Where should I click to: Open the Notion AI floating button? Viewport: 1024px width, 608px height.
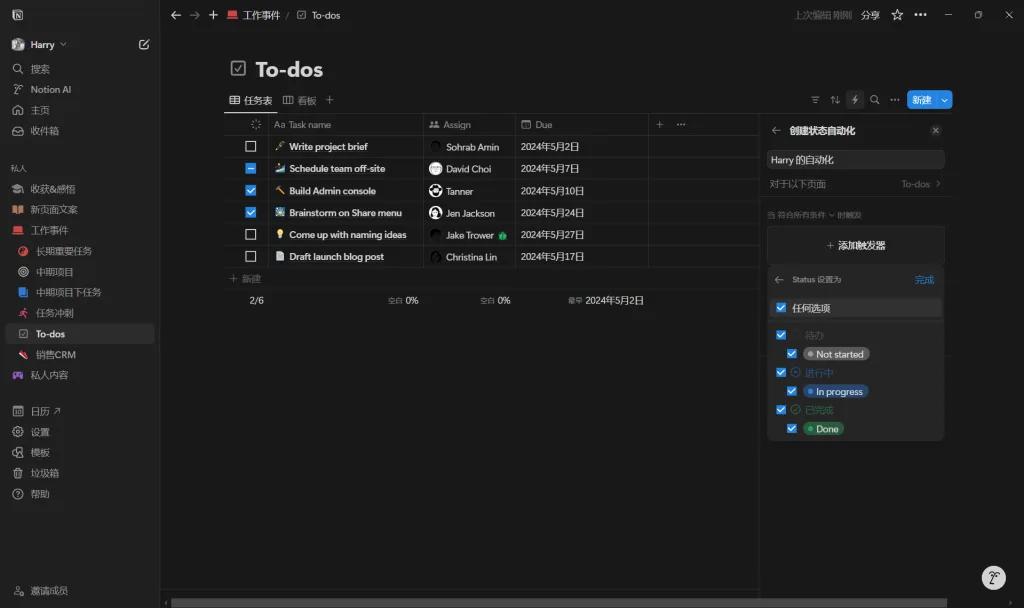point(992,578)
